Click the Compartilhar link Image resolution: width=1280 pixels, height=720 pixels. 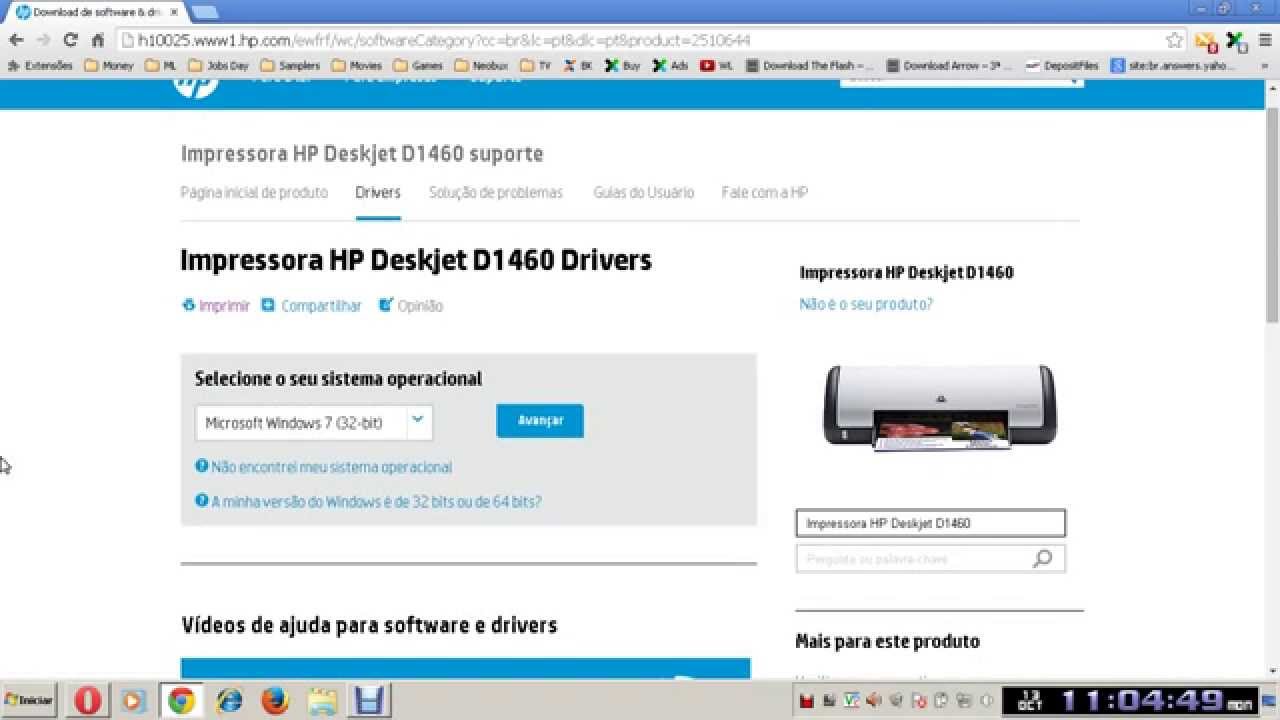tap(312, 306)
